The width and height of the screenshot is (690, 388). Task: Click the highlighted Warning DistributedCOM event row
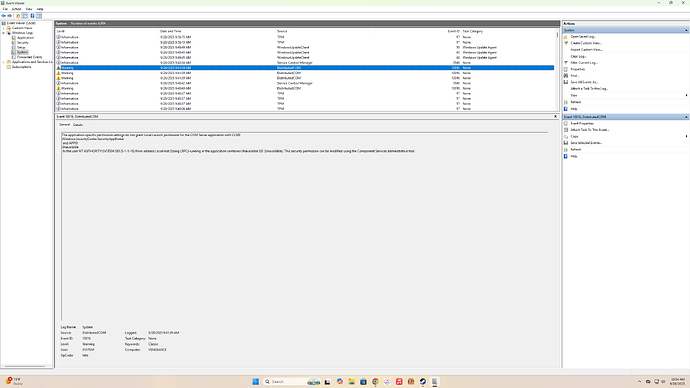[x=305, y=68]
